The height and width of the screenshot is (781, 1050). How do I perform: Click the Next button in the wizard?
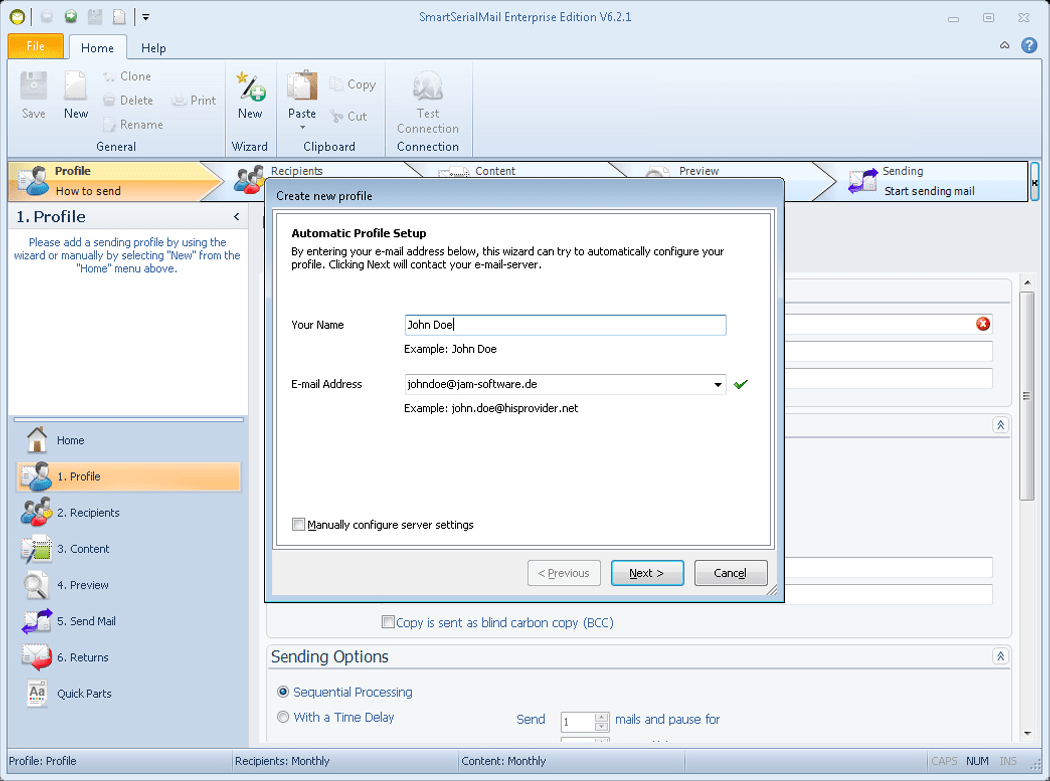tap(647, 572)
